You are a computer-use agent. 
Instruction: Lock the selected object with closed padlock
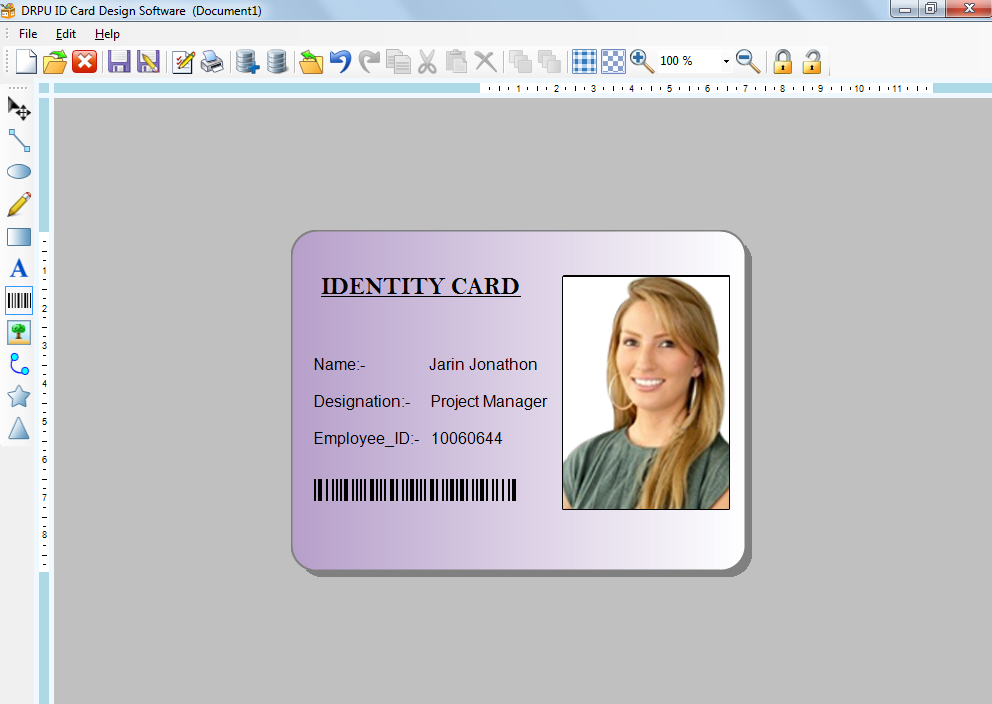click(x=782, y=62)
